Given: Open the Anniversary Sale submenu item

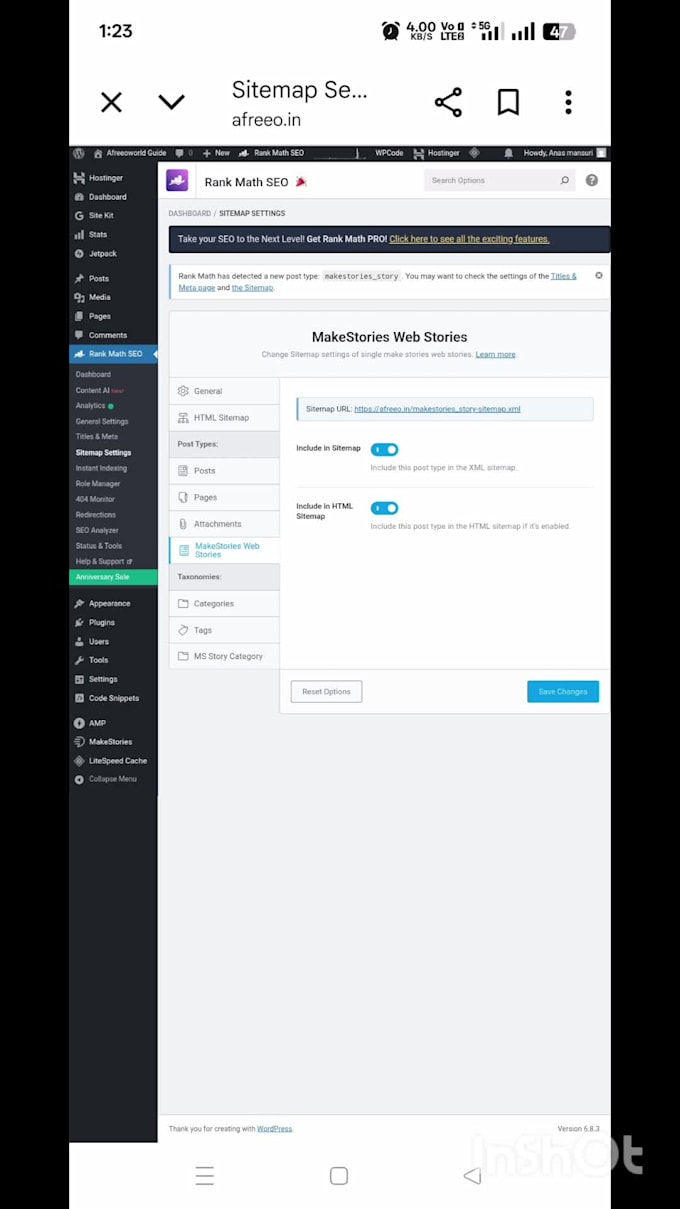Looking at the screenshot, I should pyautogui.click(x=113, y=577).
